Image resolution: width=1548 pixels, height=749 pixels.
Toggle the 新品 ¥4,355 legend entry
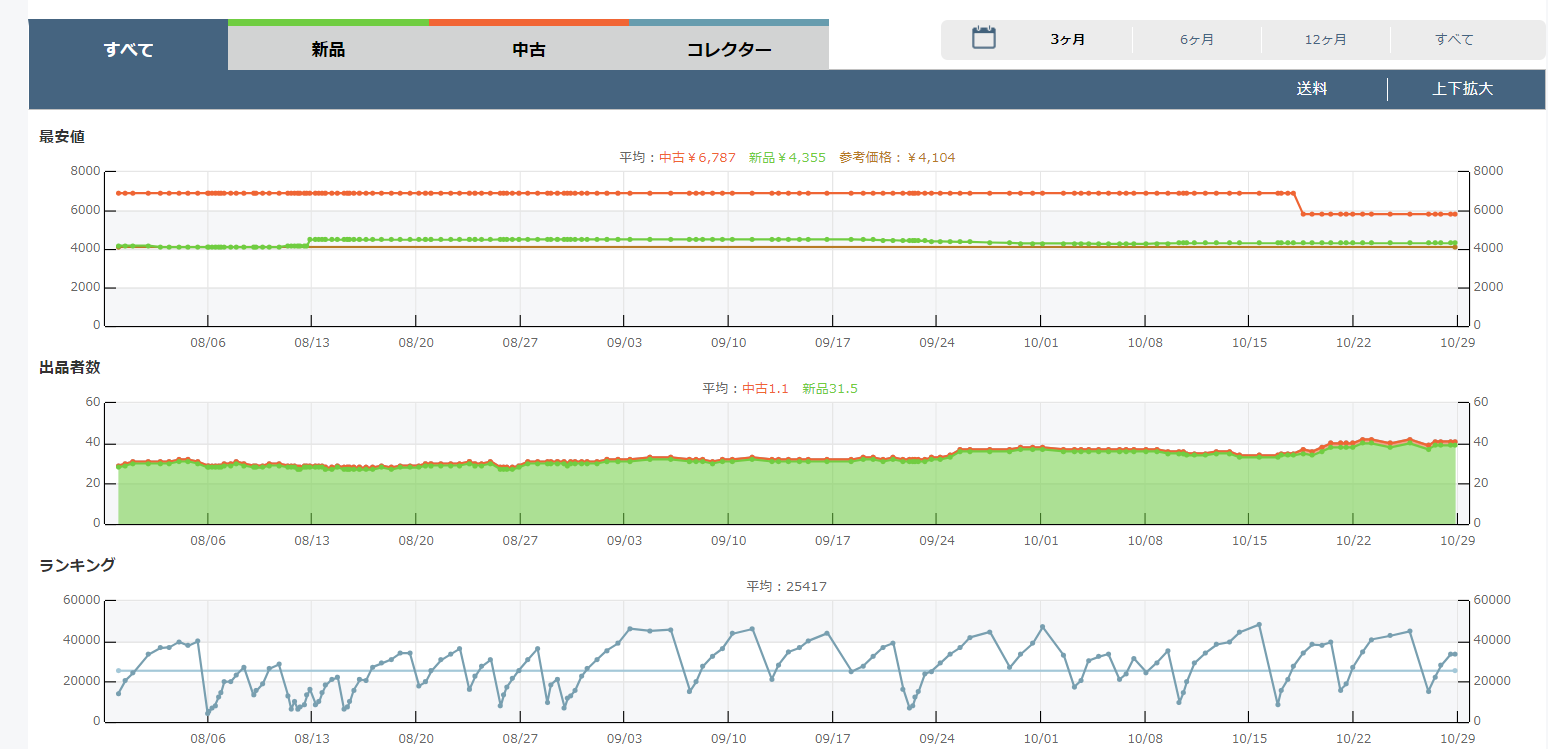[x=787, y=157]
